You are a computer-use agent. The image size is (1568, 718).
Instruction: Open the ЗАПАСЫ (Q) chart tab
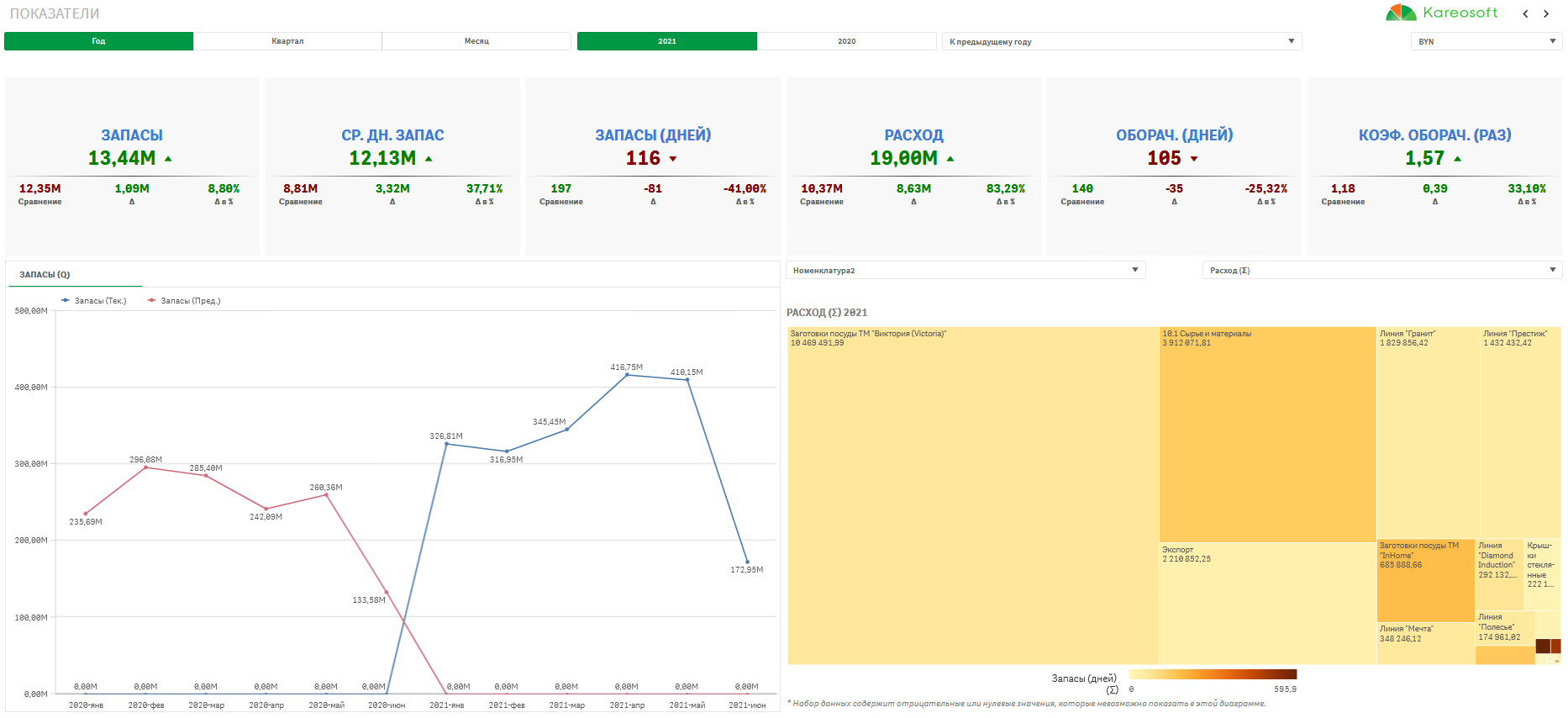pos(45,275)
